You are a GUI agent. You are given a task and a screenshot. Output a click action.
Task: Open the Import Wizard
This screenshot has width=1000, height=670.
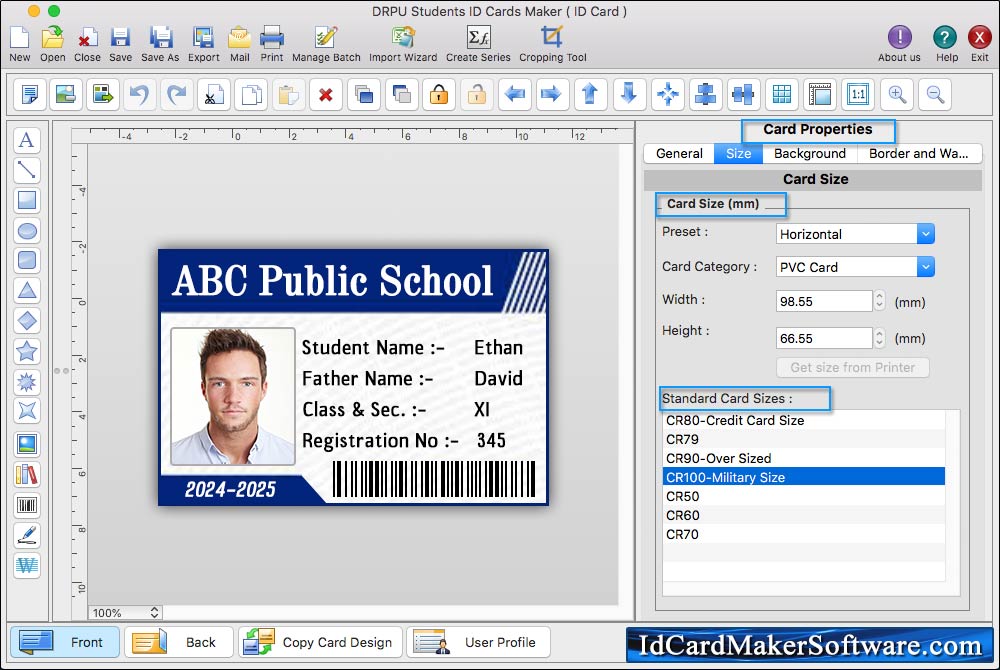pos(403,43)
